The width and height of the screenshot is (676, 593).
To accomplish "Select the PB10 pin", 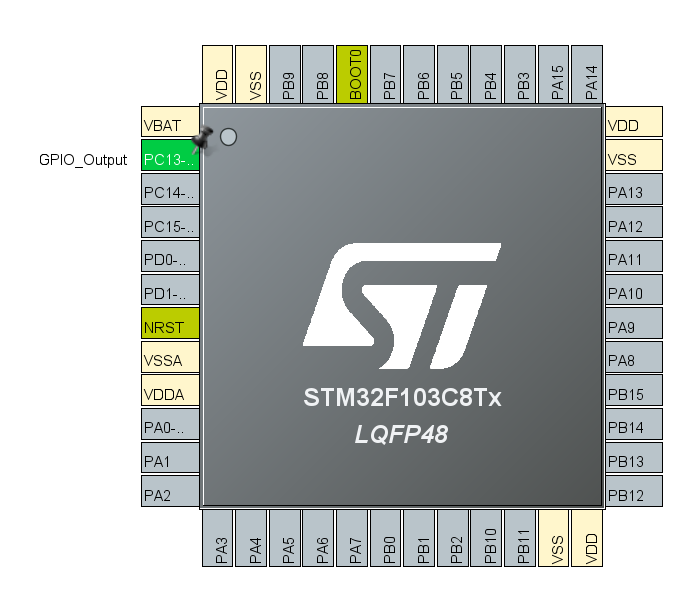I will pos(486,538).
